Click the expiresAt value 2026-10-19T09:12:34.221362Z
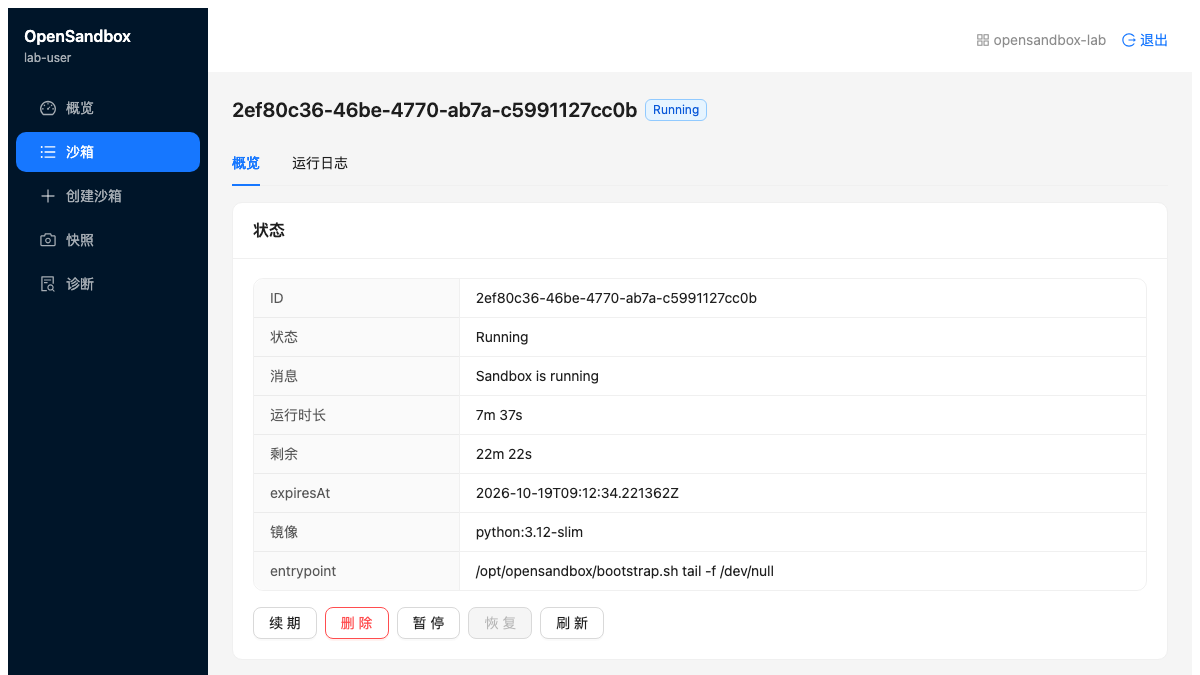1200x675 pixels. [x=577, y=493]
